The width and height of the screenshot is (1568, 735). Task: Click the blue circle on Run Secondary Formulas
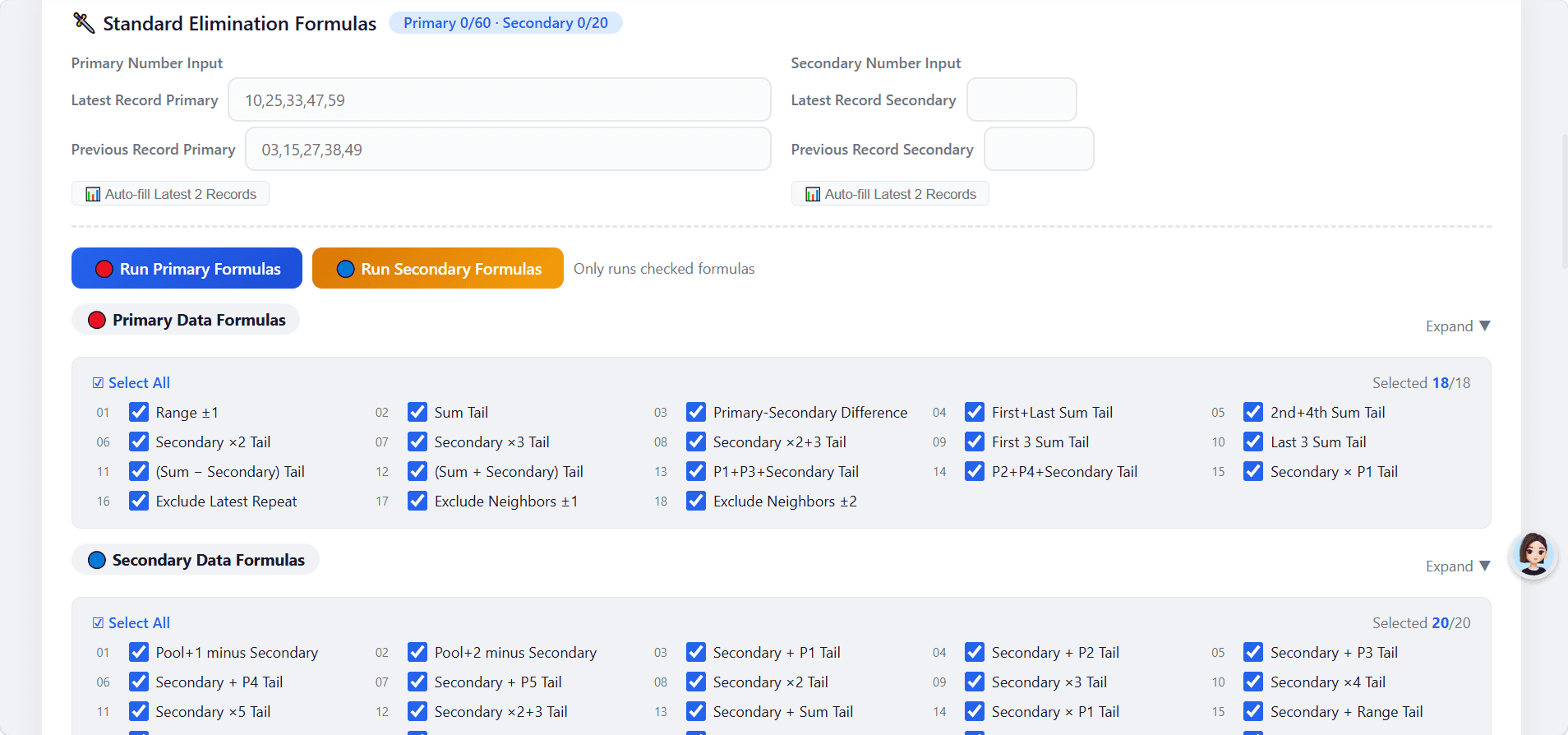point(345,269)
